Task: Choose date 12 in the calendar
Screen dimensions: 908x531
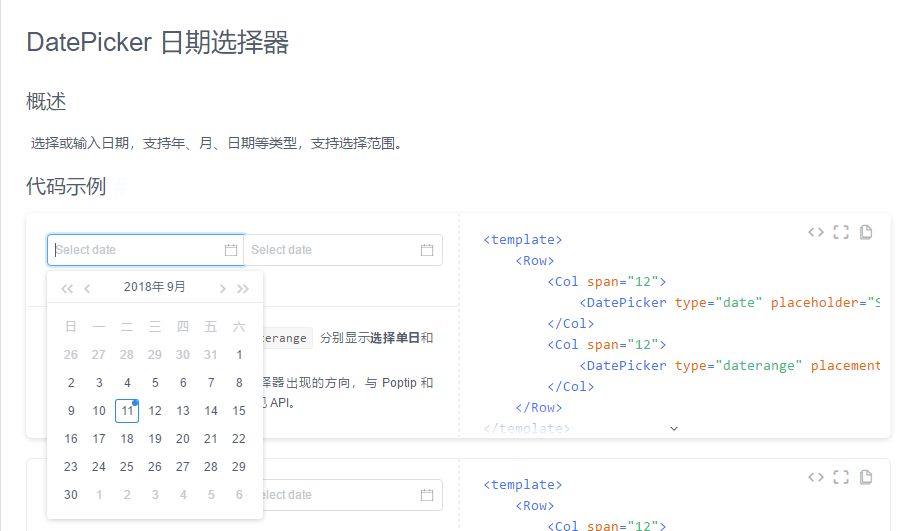Action: (155, 411)
